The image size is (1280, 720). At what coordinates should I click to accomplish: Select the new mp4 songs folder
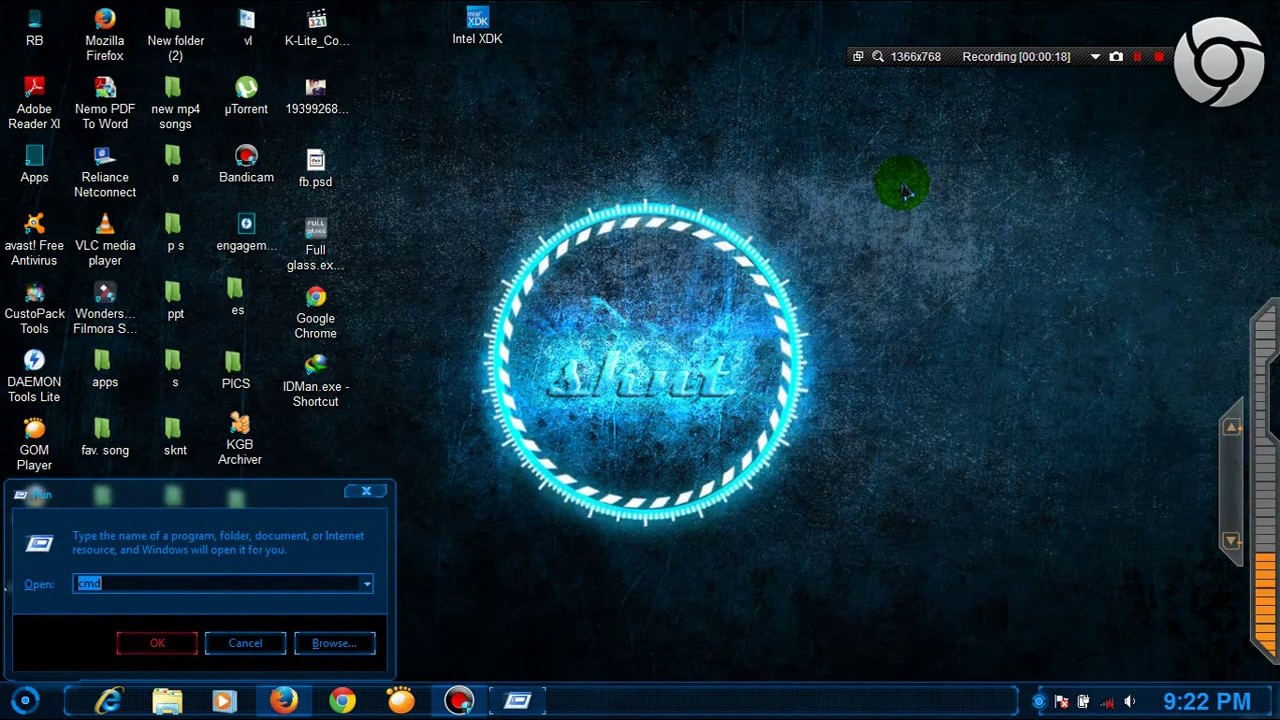pos(175,103)
